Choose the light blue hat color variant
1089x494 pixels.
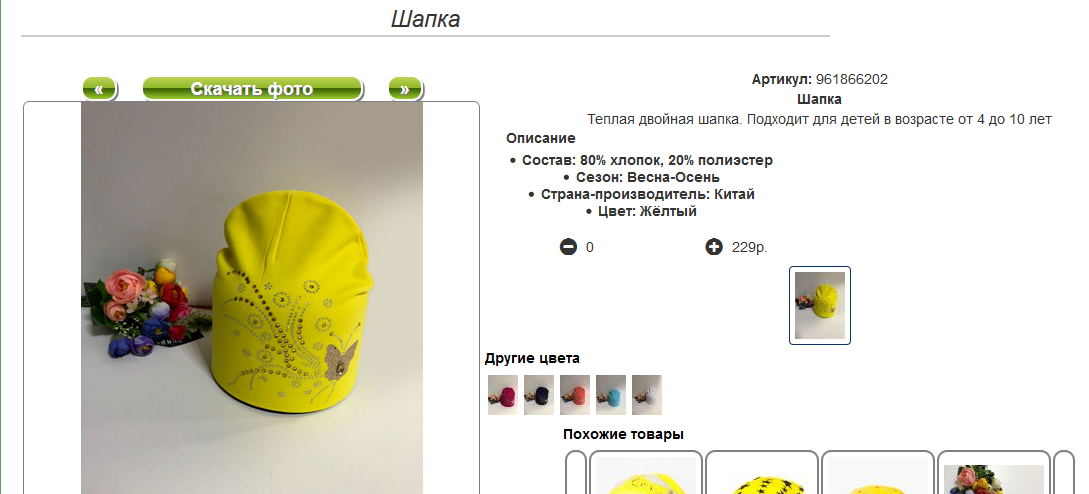click(611, 395)
